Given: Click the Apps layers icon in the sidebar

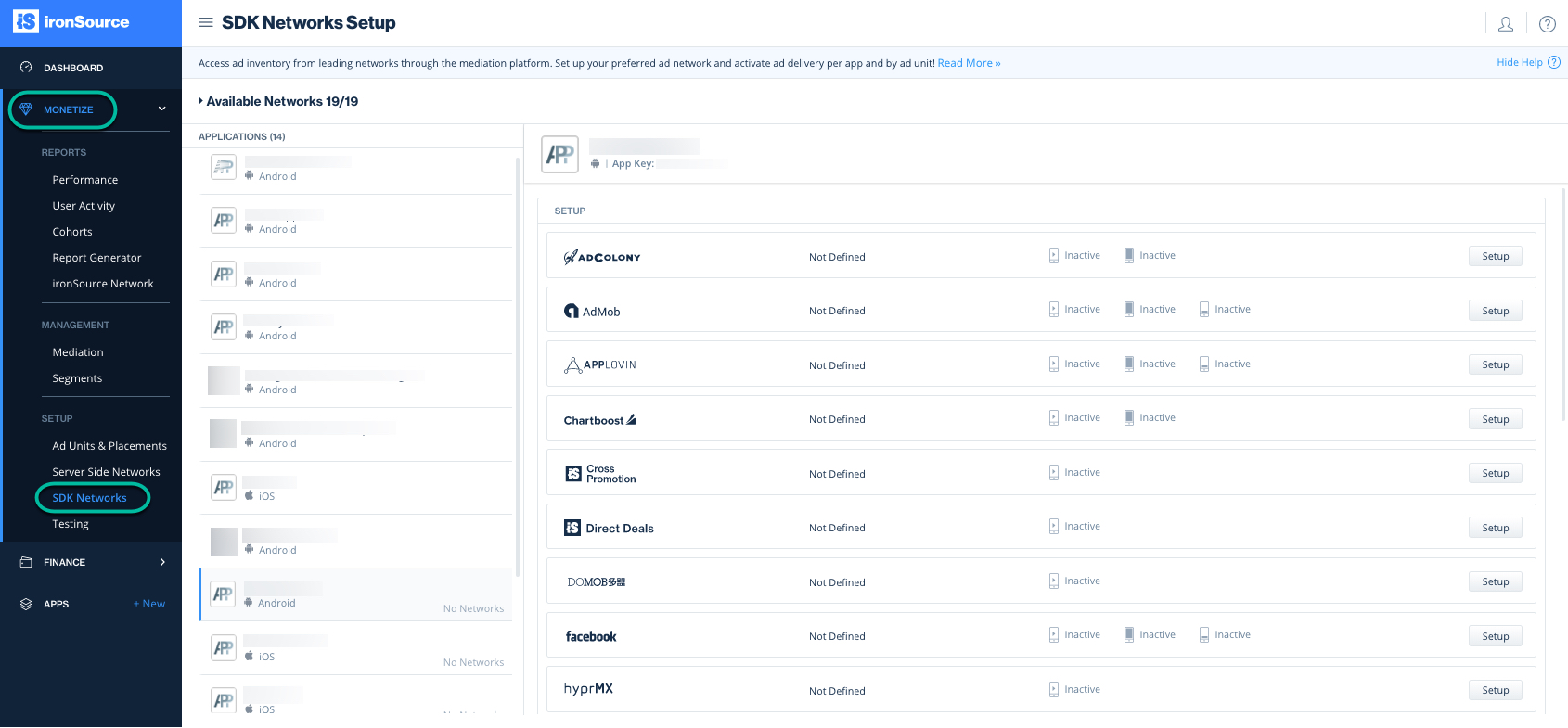Looking at the screenshot, I should 26,604.
